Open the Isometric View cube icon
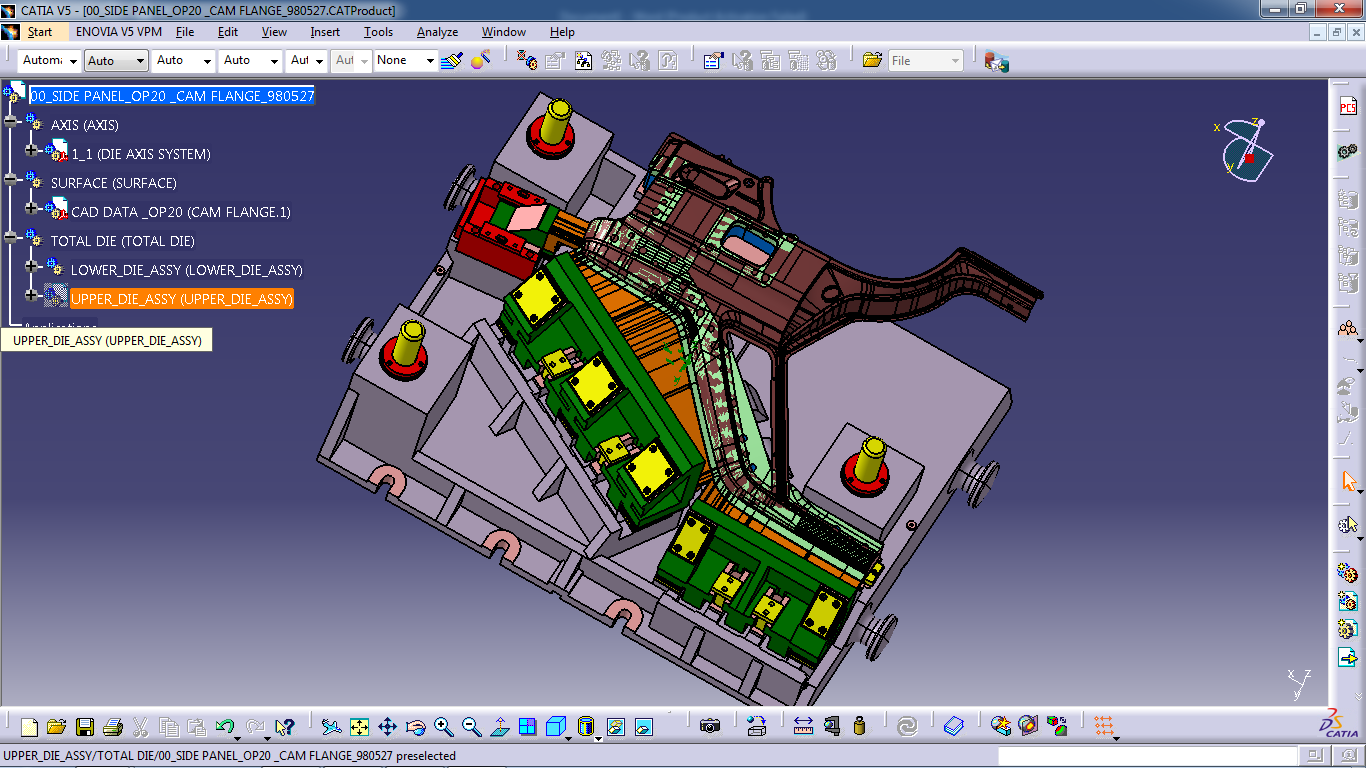 pos(556,727)
